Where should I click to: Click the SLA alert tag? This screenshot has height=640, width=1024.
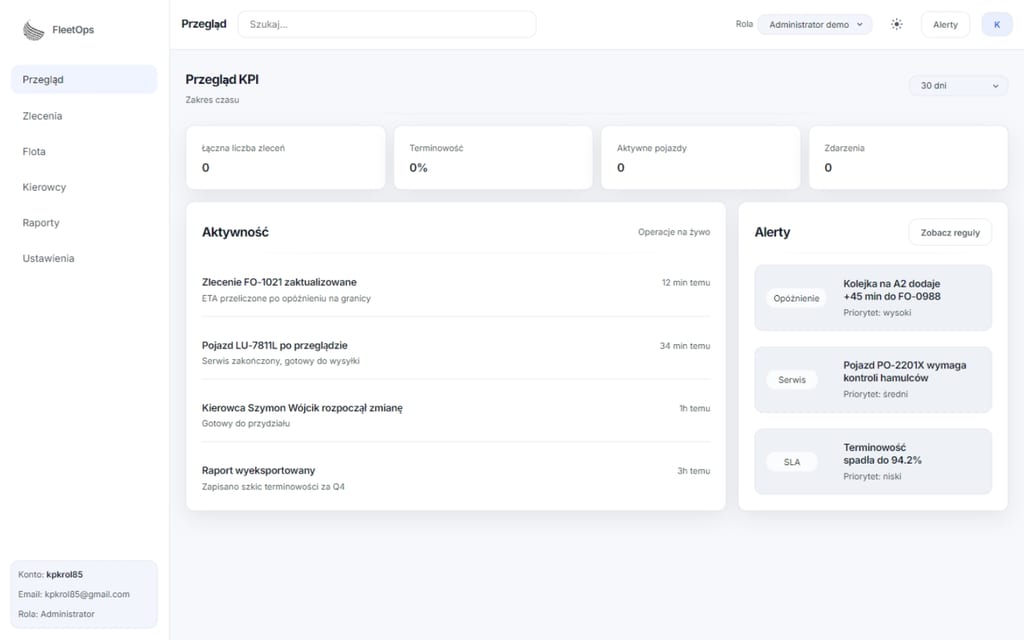click(x=792, y=462)
